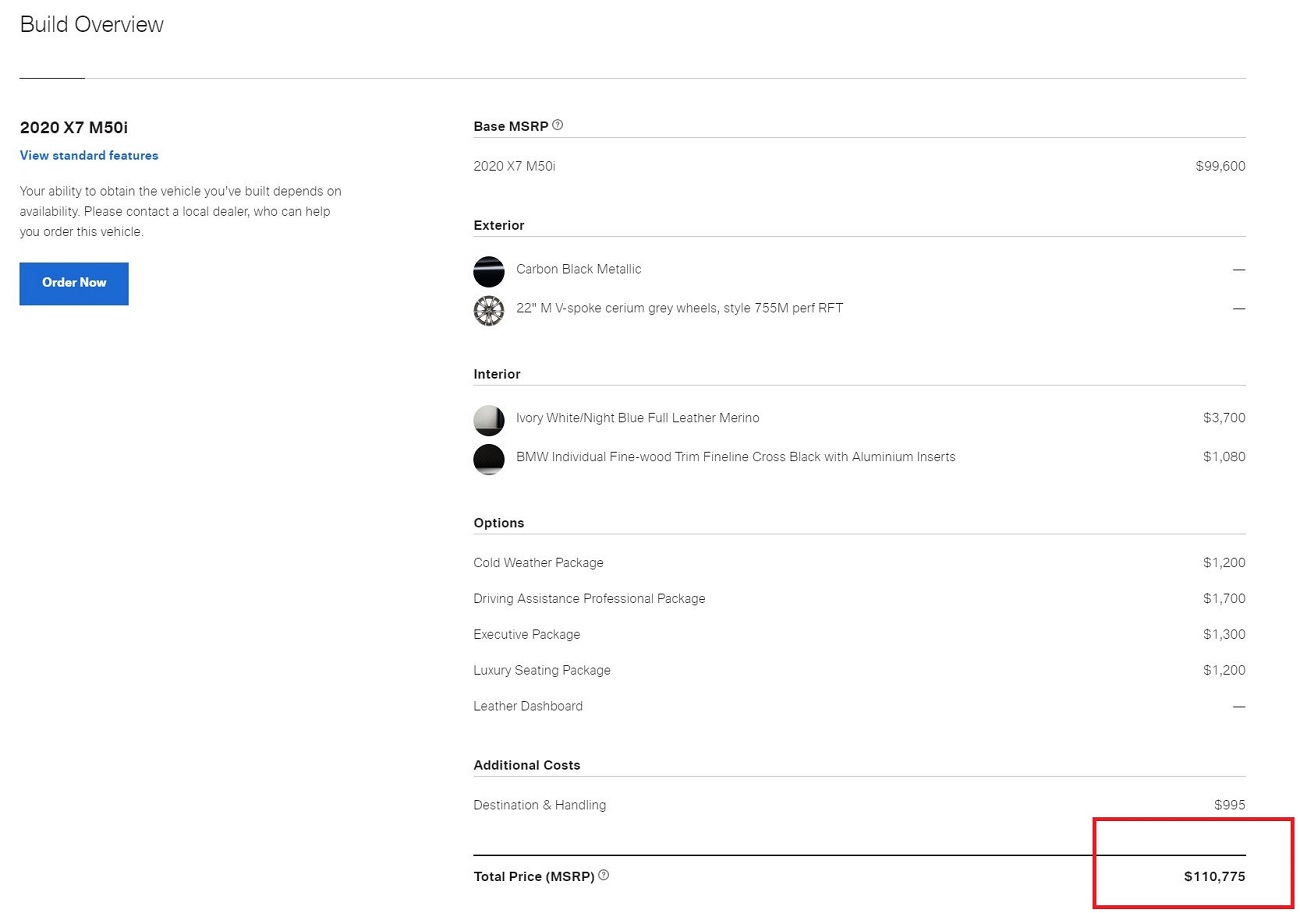Open the View standard features link

[89, 155]
